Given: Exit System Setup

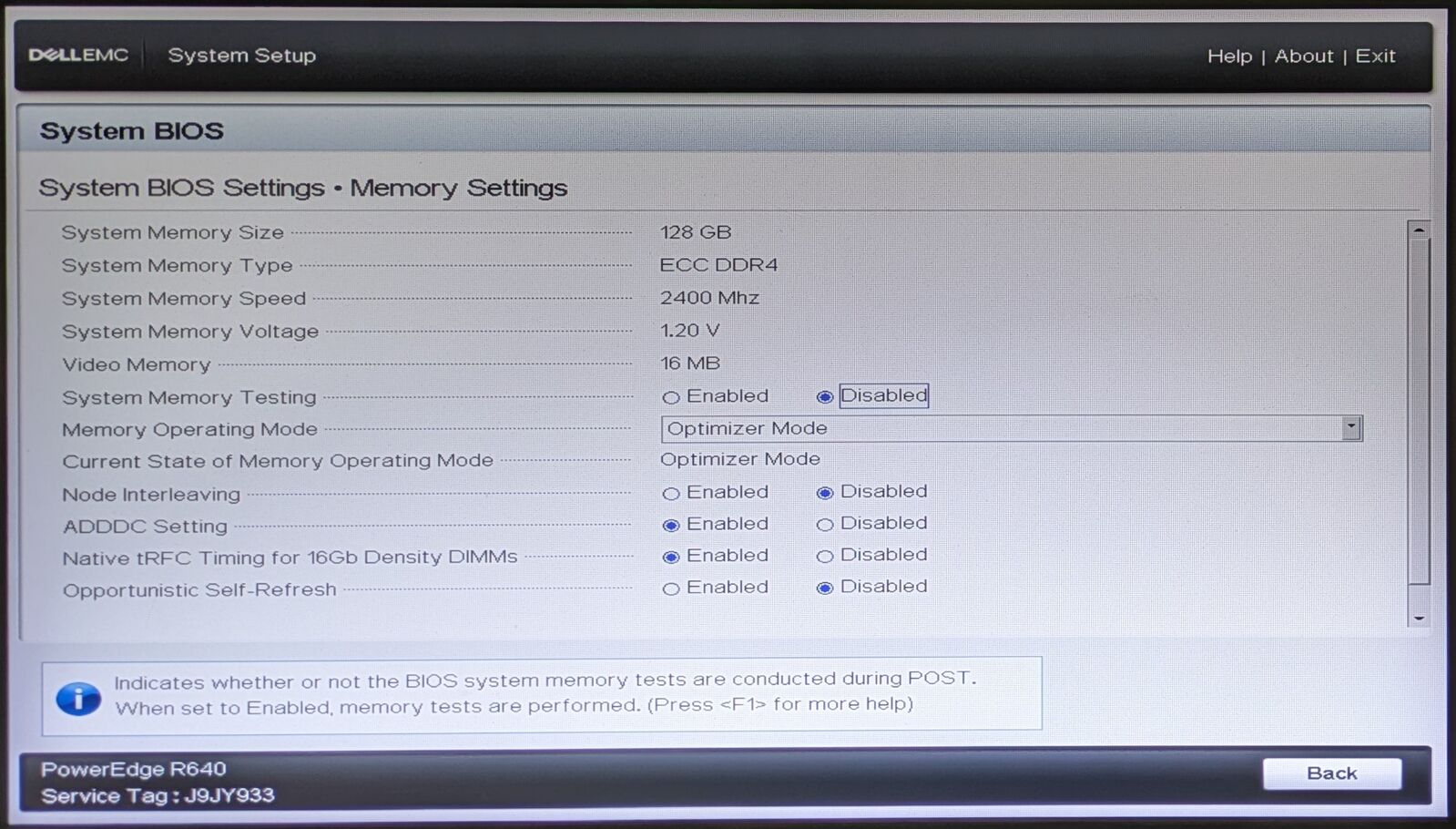Looking at the screenshot, I should point(1375,56).
